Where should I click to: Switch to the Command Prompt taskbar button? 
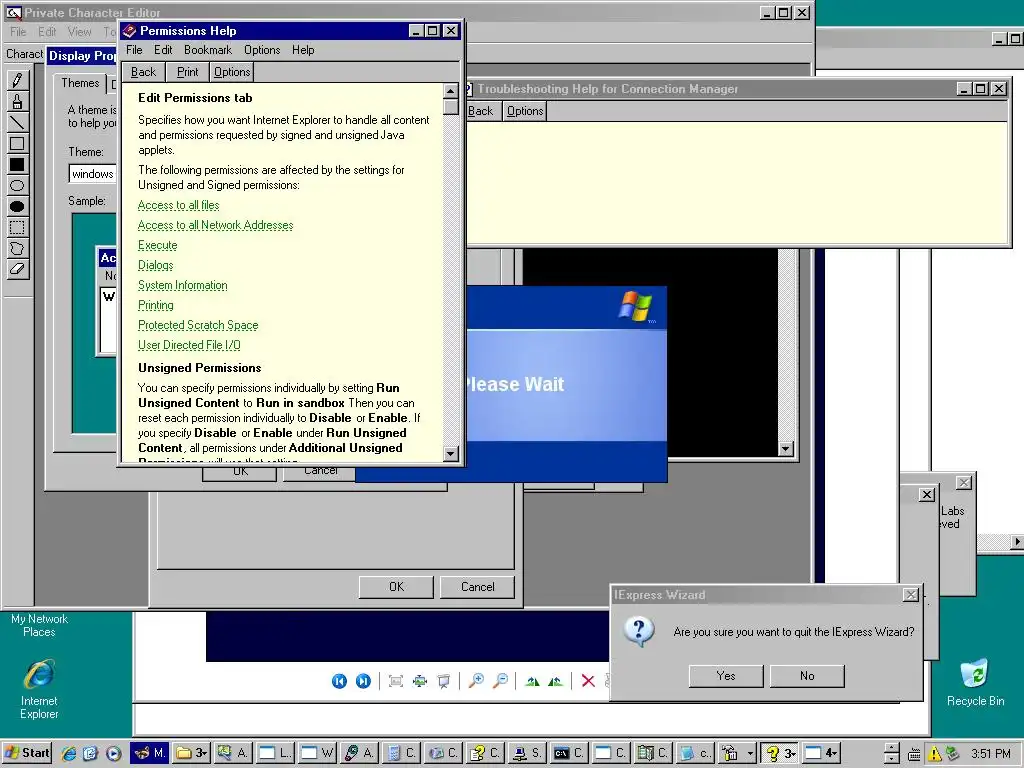569,753
